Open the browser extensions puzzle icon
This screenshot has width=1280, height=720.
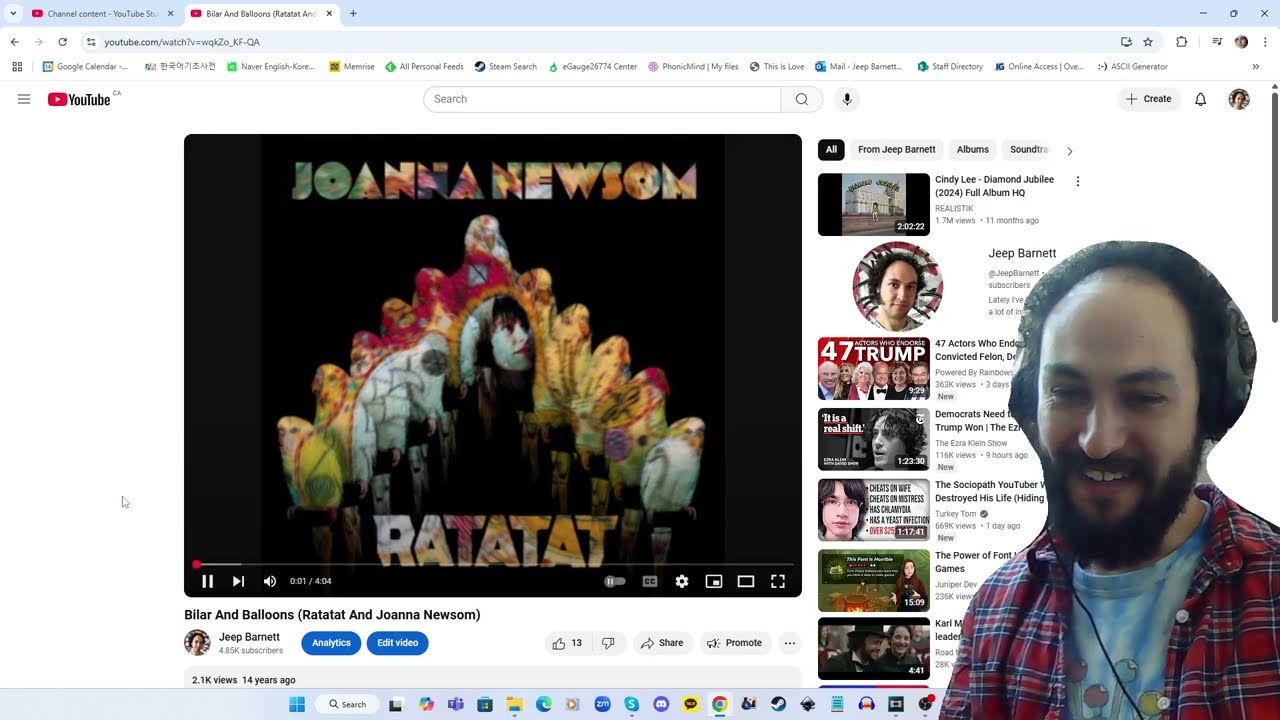pyautogui.click(x=1181, y=42)
